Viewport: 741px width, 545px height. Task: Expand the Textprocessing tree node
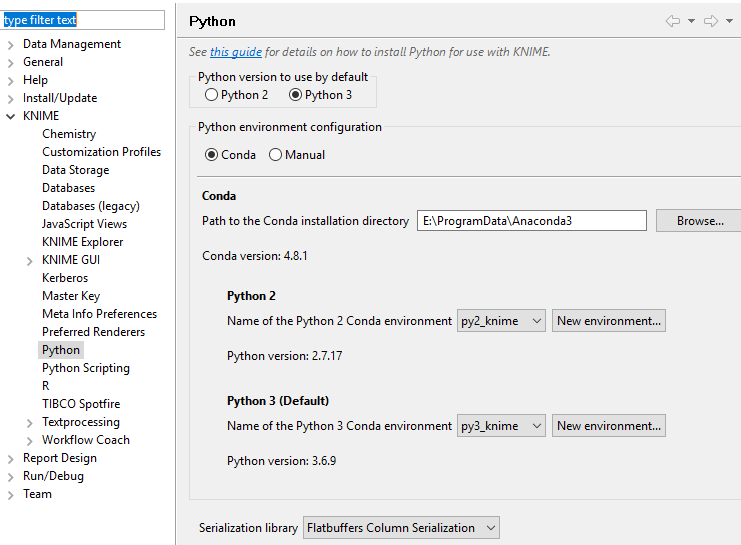tap(29, 423)
